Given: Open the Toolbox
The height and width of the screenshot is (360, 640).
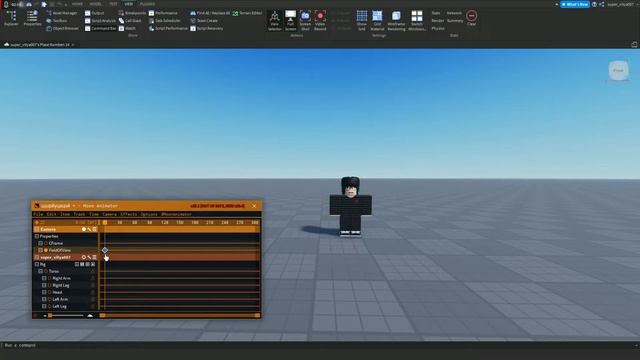Looking at the screenshot, I should tap(57, 20).
